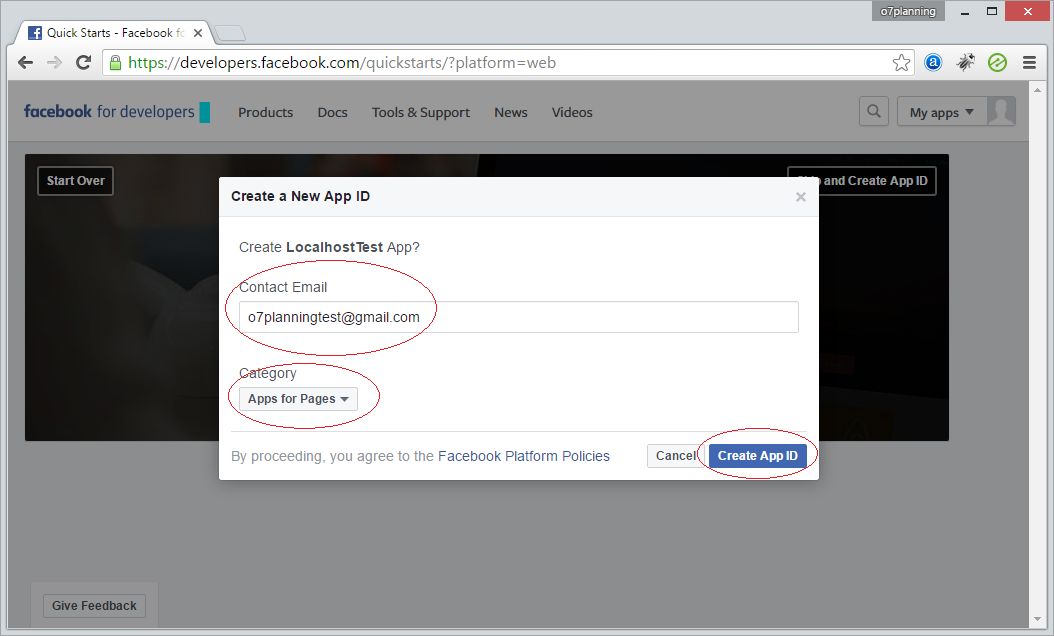Image resolution: width=1054 pixels, height=636 pixels.
Task: Open the Category dropdown 'Apps for Pages'
Action: [298, 399]
